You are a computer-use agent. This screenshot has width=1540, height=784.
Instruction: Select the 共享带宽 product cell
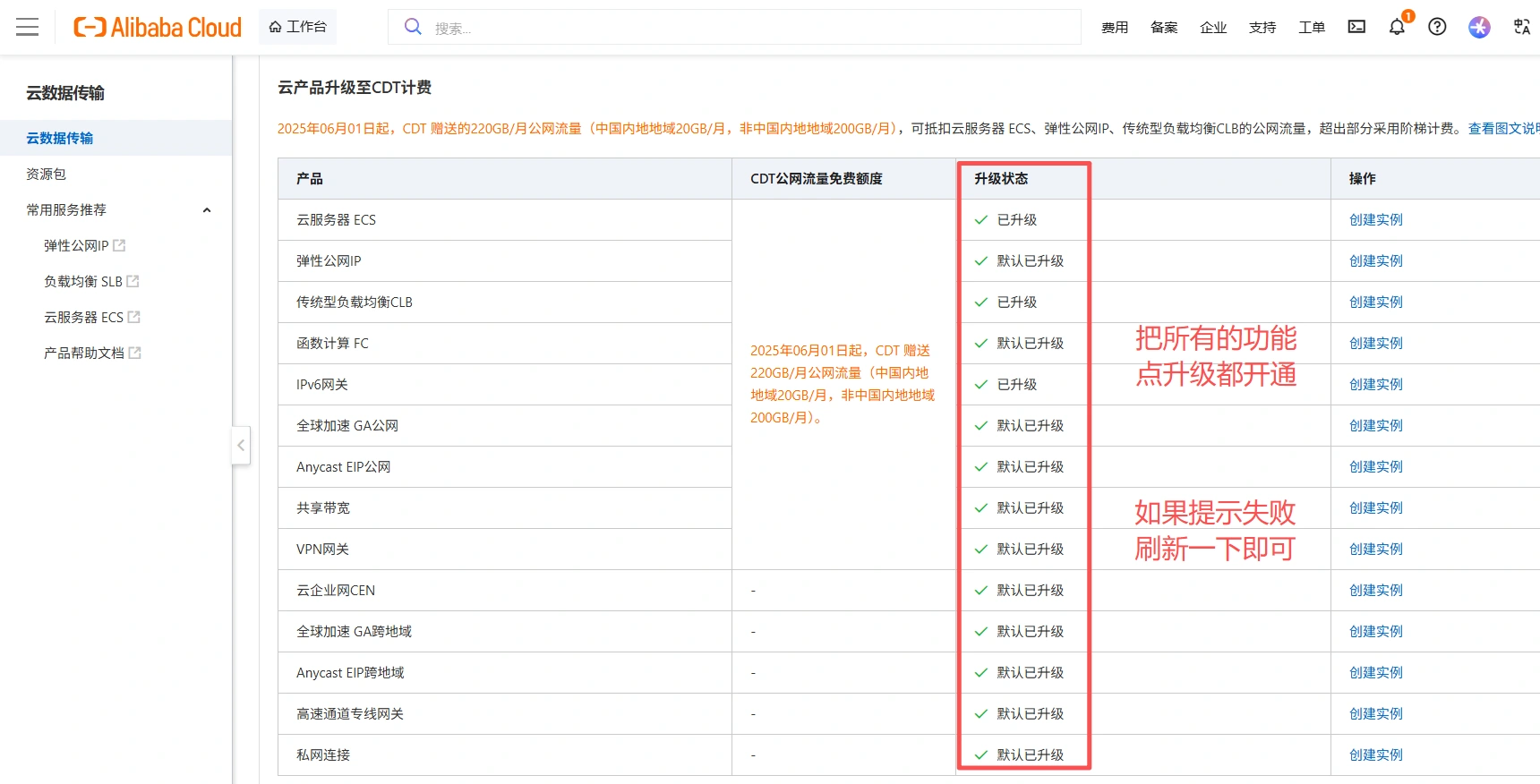coord(505,507)
